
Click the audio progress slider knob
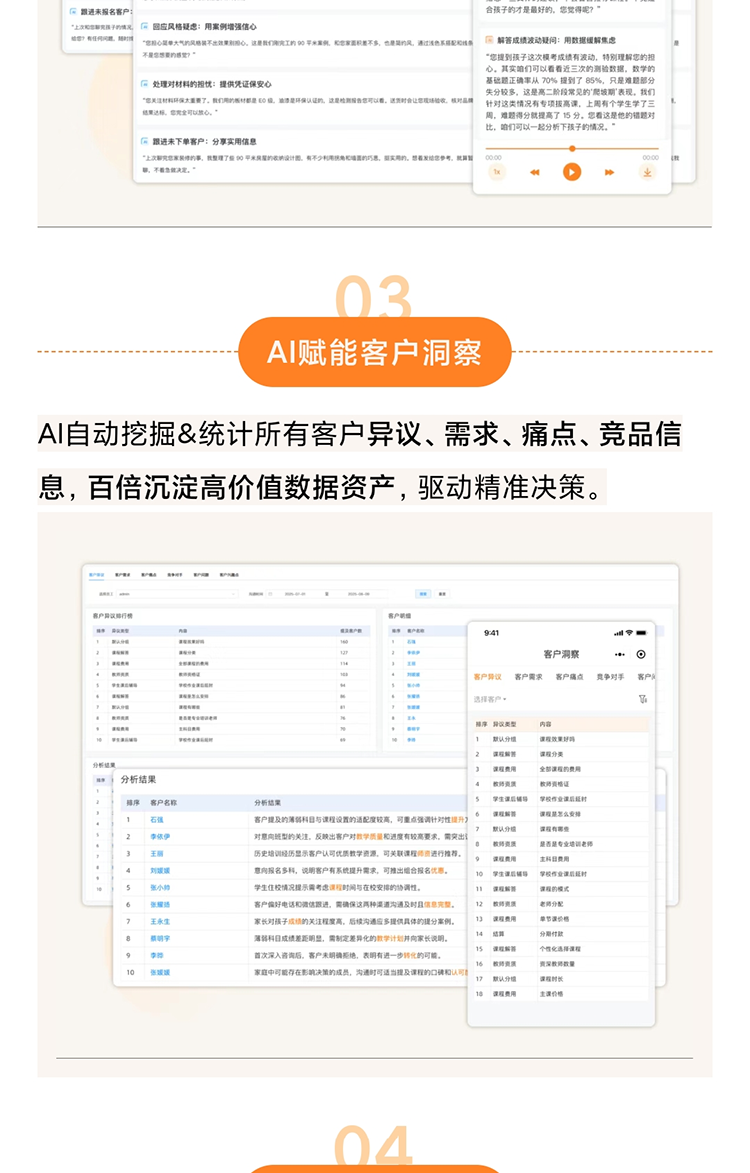[x=572, y=149]
